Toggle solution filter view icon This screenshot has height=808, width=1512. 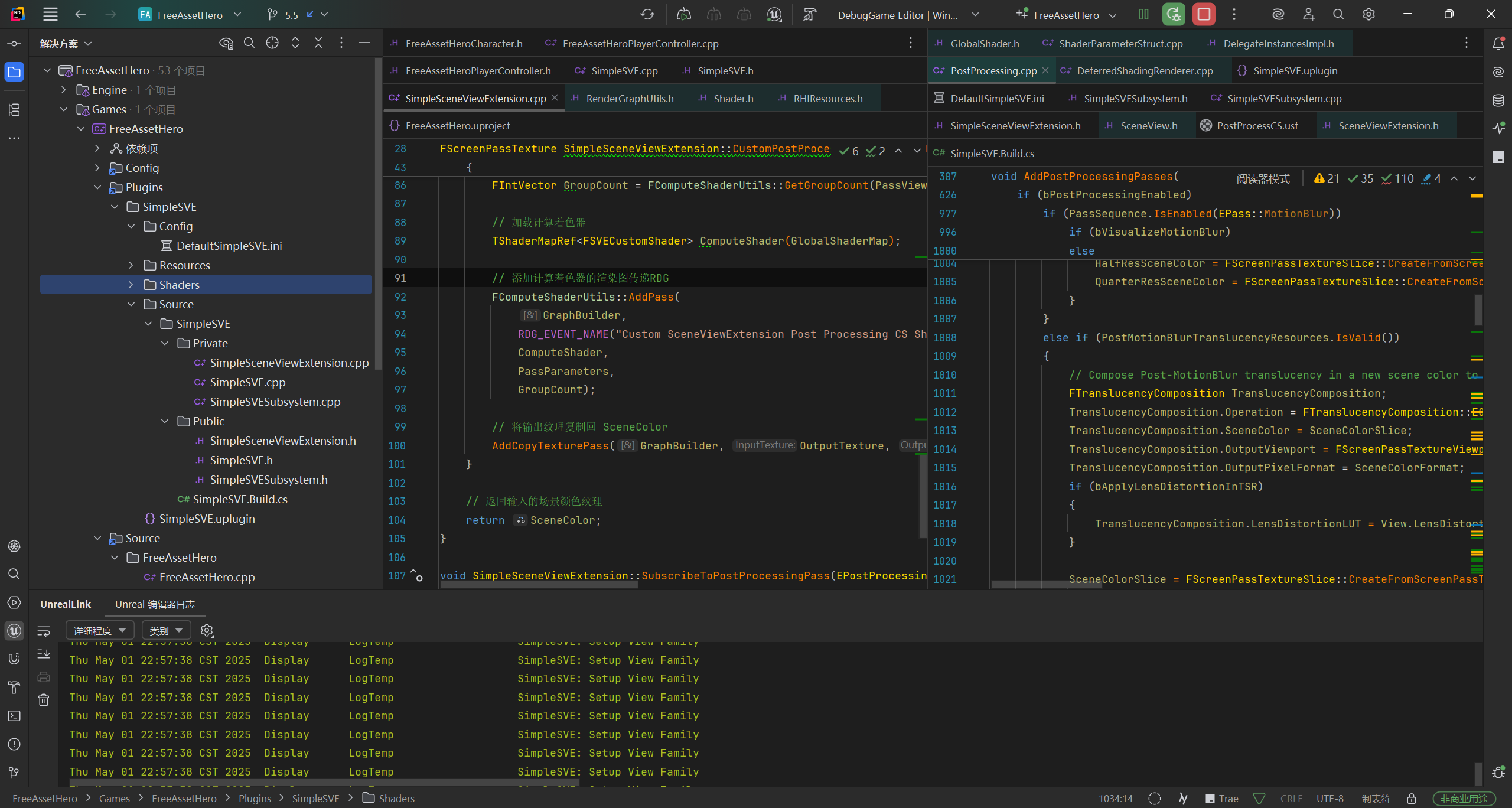coord(226,43)
